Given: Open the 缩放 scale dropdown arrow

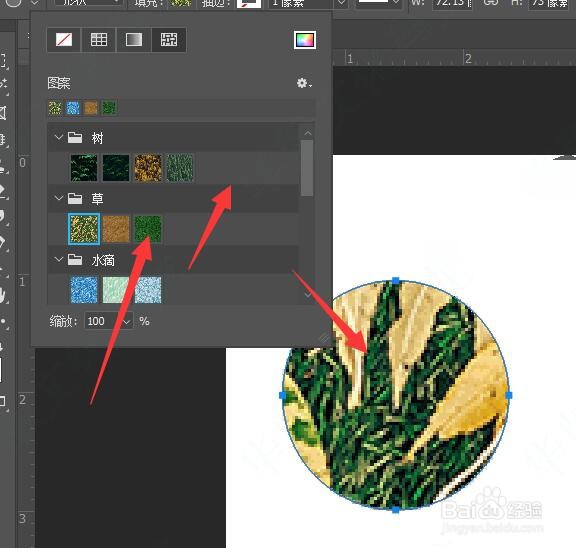Looking at the screenshot, I should point(127,322).
